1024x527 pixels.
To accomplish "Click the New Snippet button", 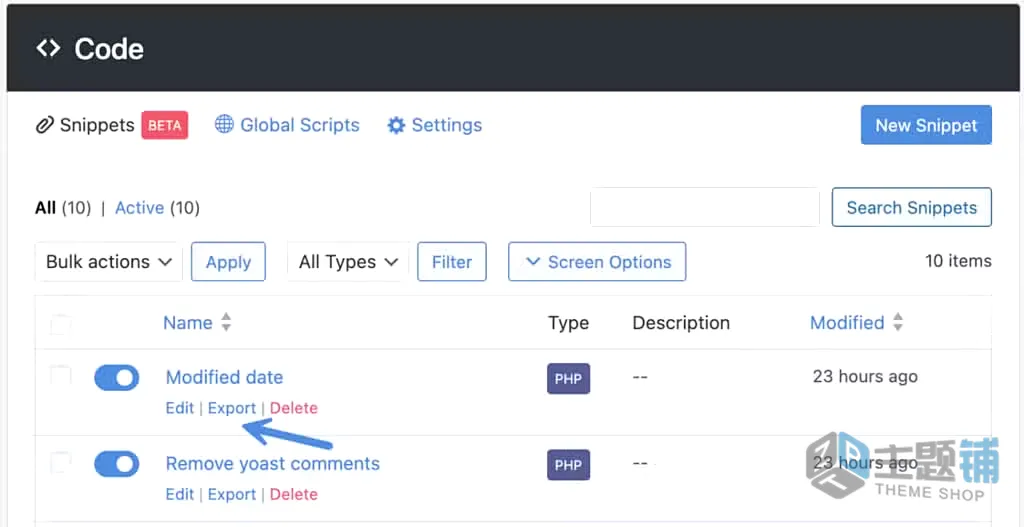I will [926, 125].
